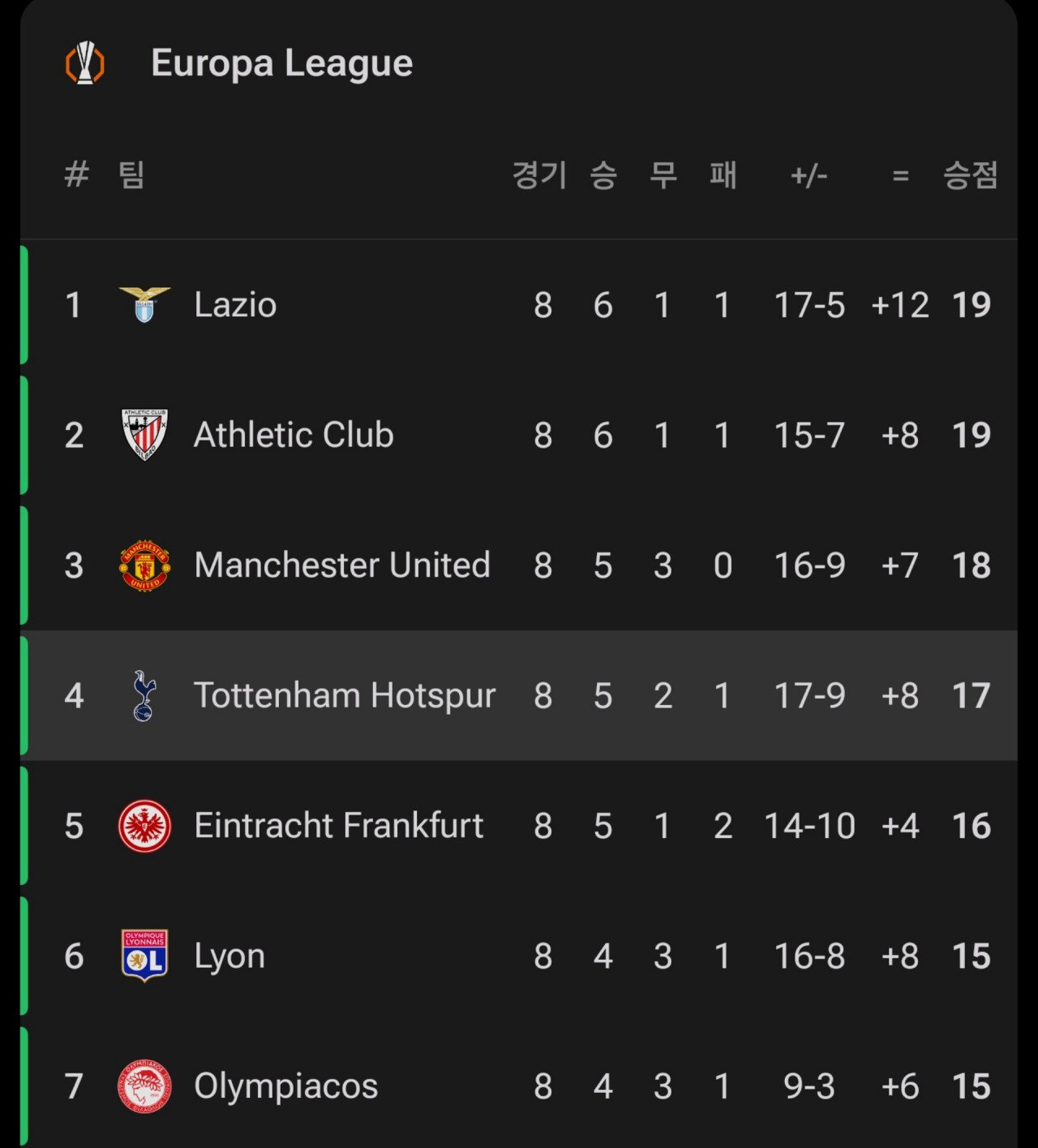Sort by the 경기 matches column header

coord(540,175)
